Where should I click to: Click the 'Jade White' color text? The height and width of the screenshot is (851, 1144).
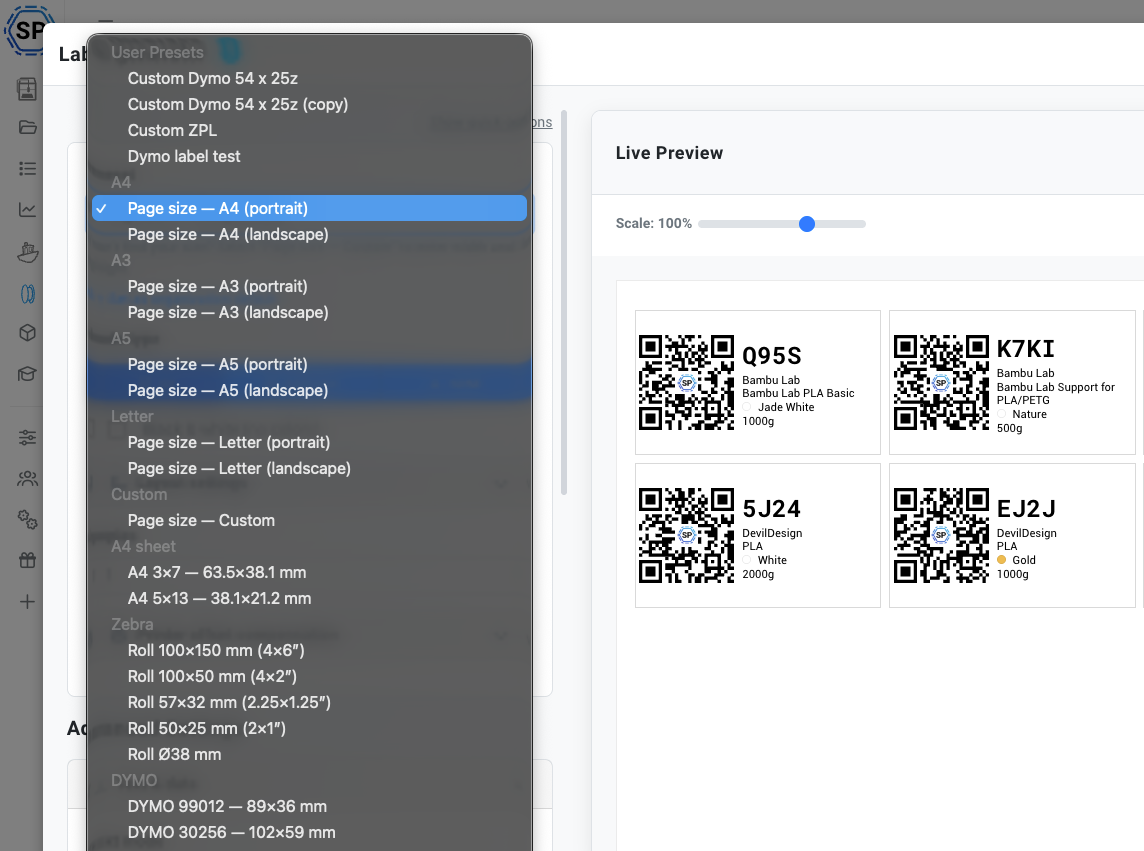pos(786,407)
